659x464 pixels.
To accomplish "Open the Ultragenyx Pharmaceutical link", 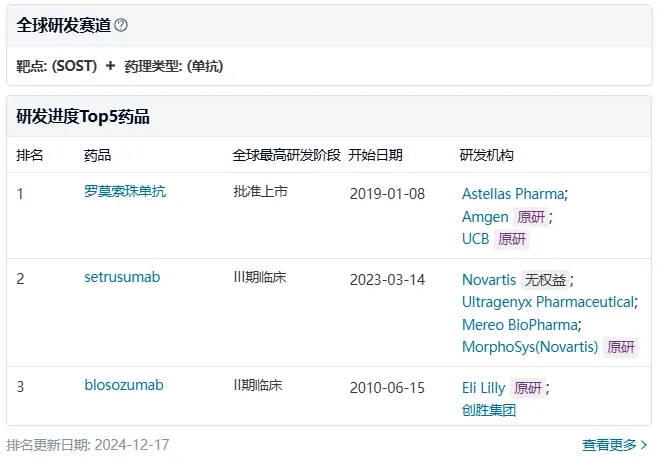I will [547, 302].
